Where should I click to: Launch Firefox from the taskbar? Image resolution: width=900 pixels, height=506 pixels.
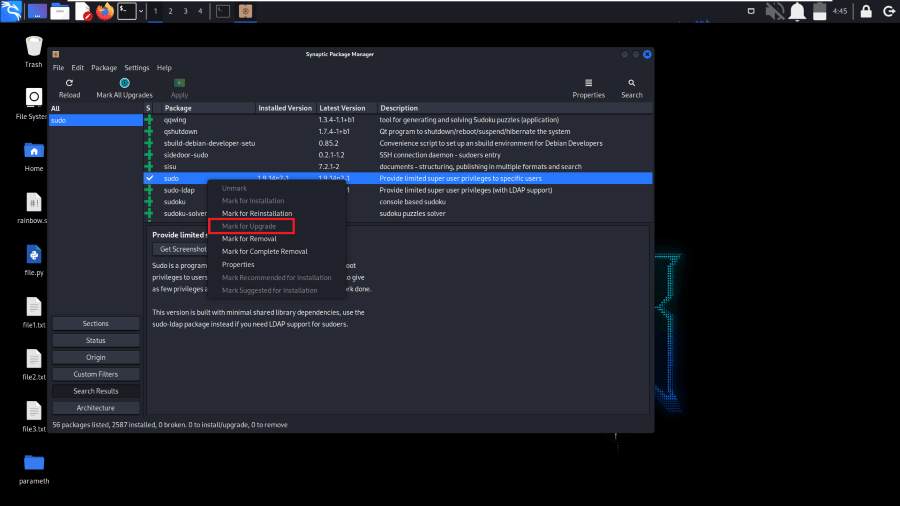click(x=105, y=11)
